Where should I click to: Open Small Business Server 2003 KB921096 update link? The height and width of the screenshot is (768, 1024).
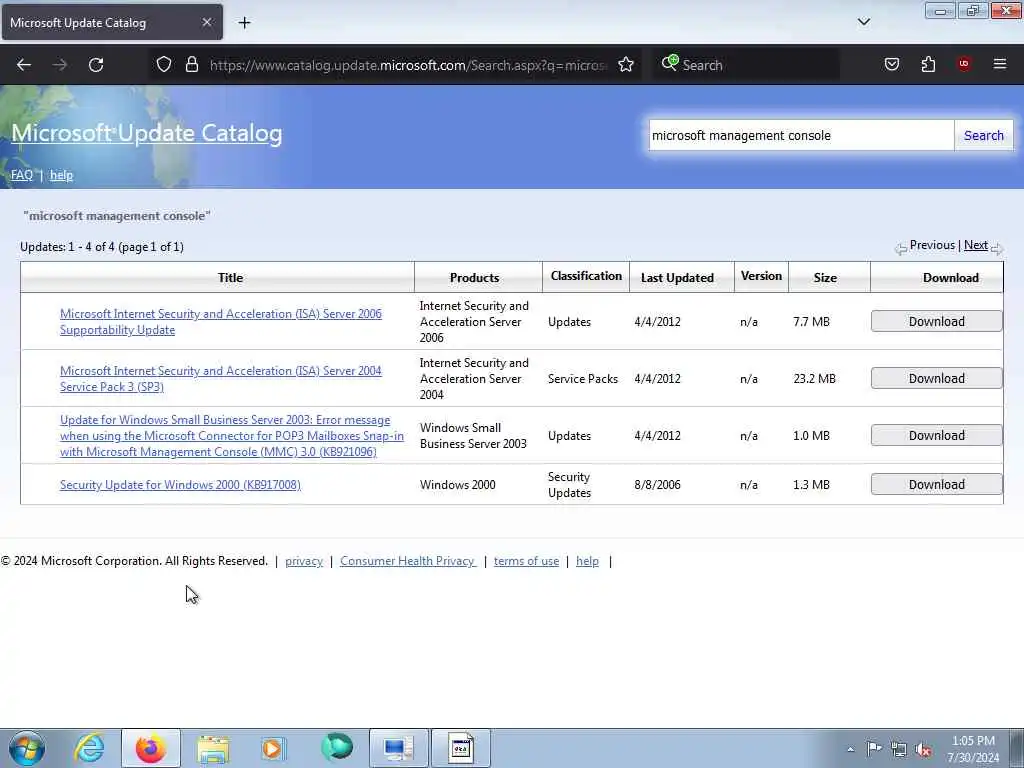pyautogui.click(x=232, y=436)
